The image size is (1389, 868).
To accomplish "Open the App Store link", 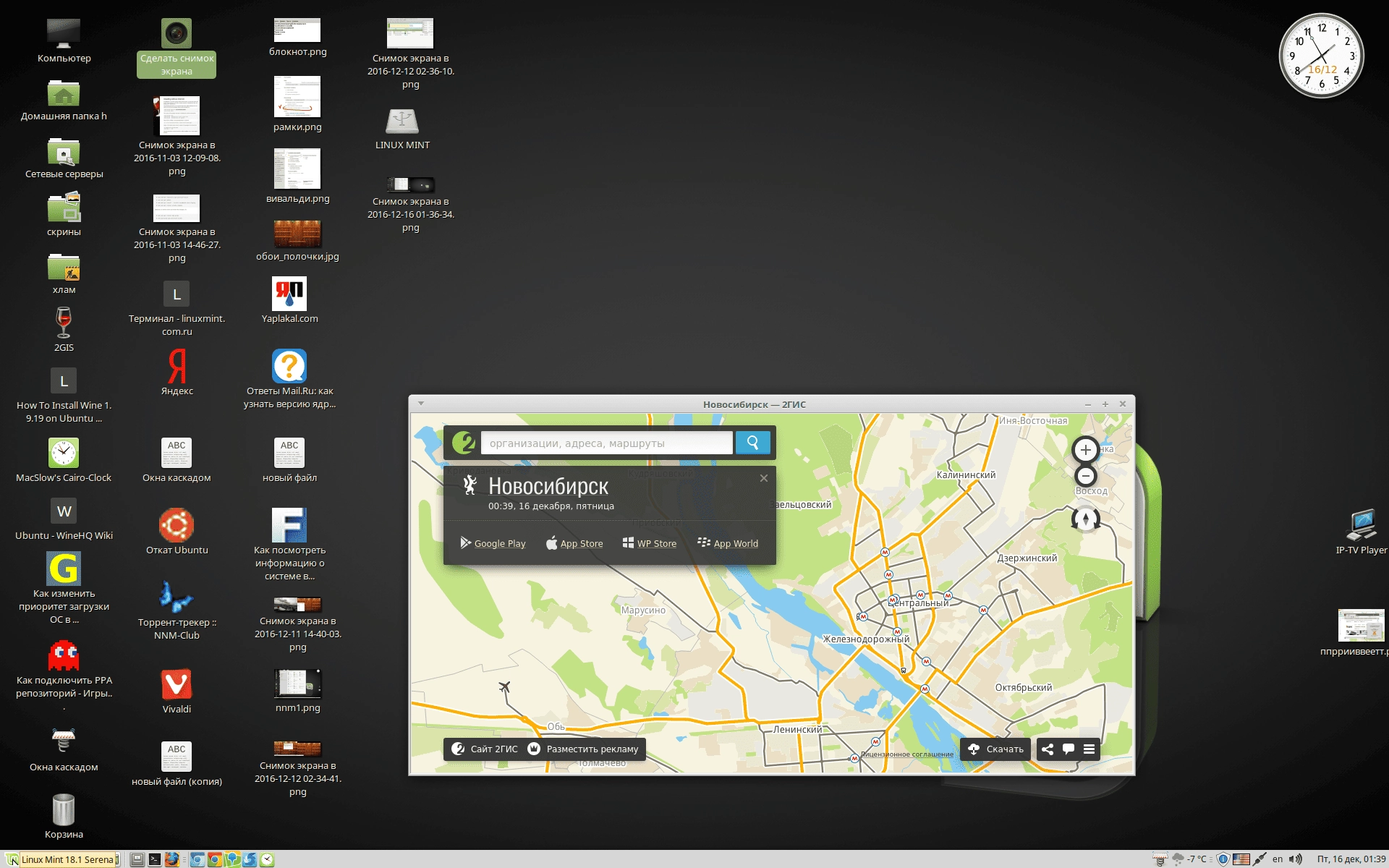I will click(574, 543).
